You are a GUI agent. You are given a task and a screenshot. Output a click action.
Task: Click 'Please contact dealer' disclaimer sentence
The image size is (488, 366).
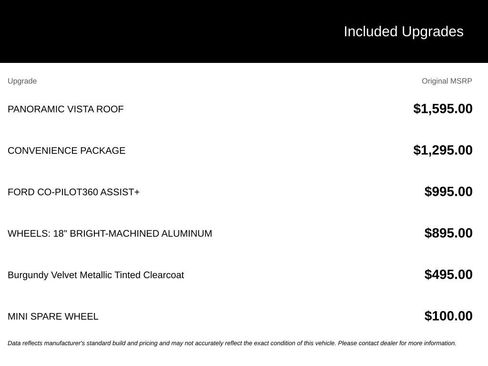click(397, 343)
